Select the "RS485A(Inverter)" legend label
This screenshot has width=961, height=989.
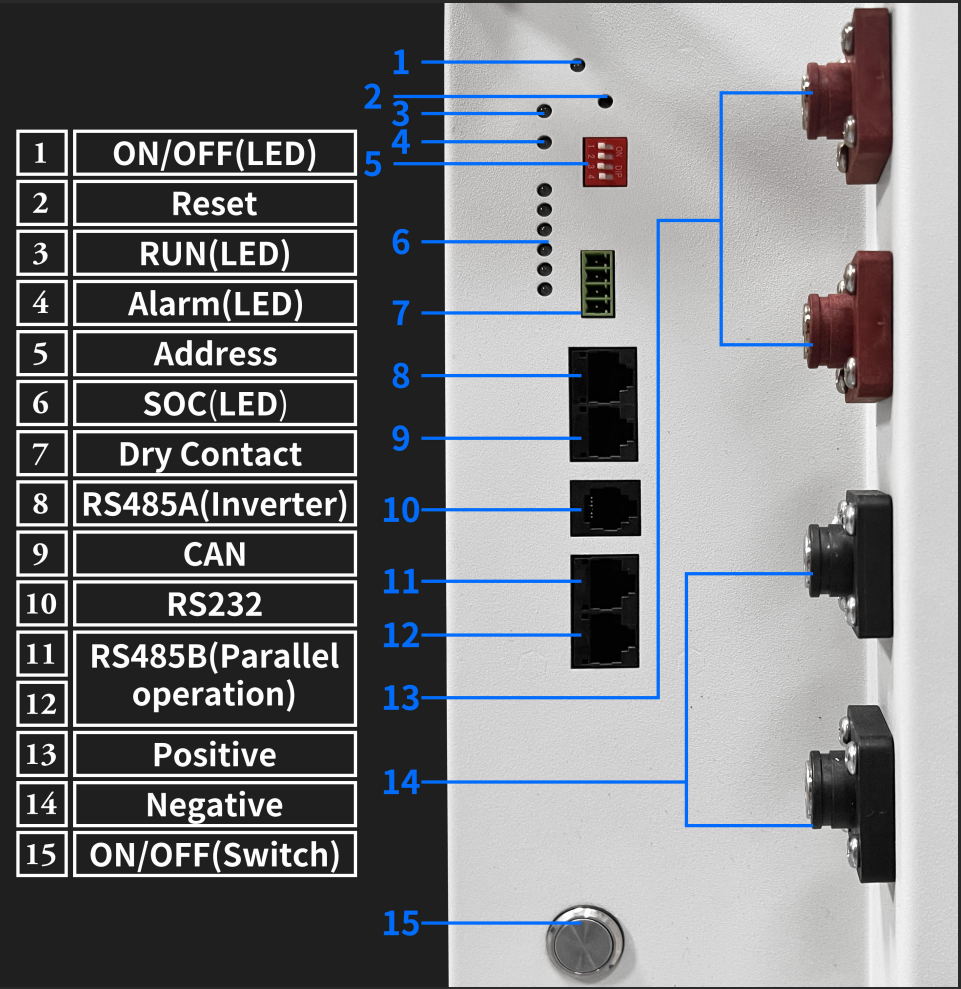tap(215, 503)
